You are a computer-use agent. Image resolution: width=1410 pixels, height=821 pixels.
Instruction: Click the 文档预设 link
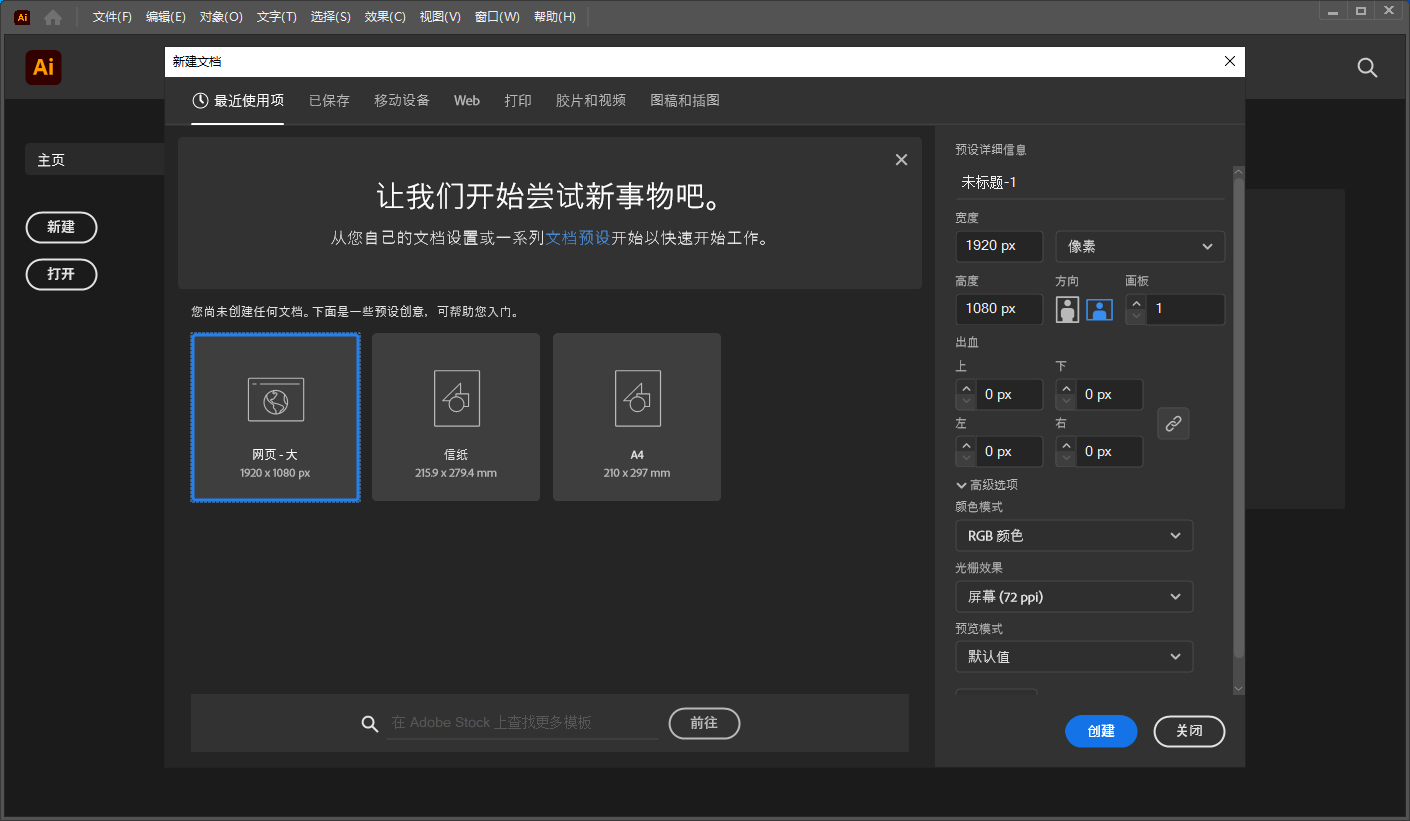tap(577, 239)
